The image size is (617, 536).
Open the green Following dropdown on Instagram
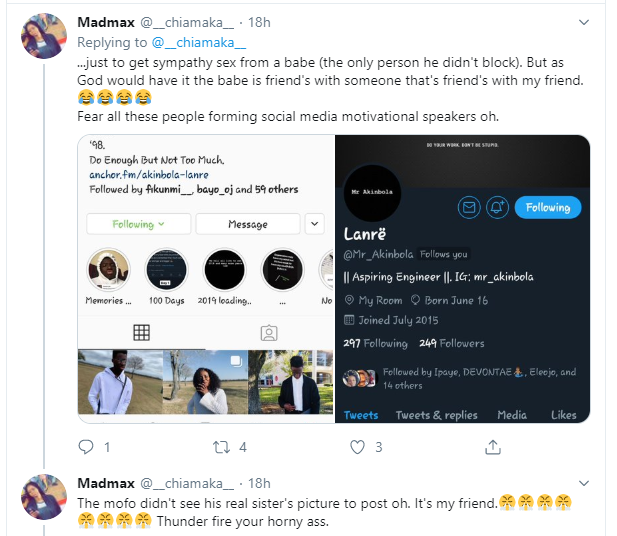coord(137,224)
